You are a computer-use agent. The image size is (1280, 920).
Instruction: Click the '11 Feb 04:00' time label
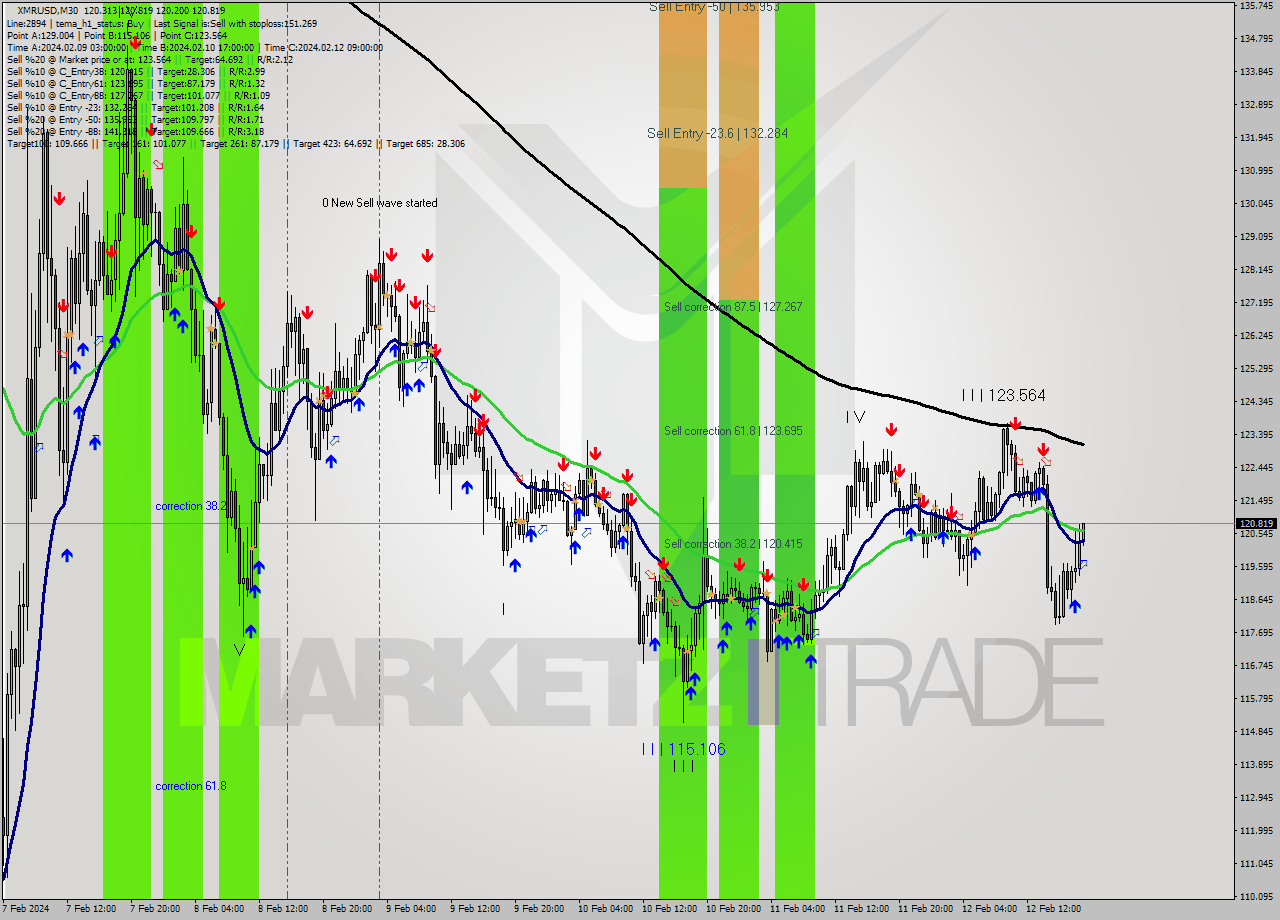(797, 910)
